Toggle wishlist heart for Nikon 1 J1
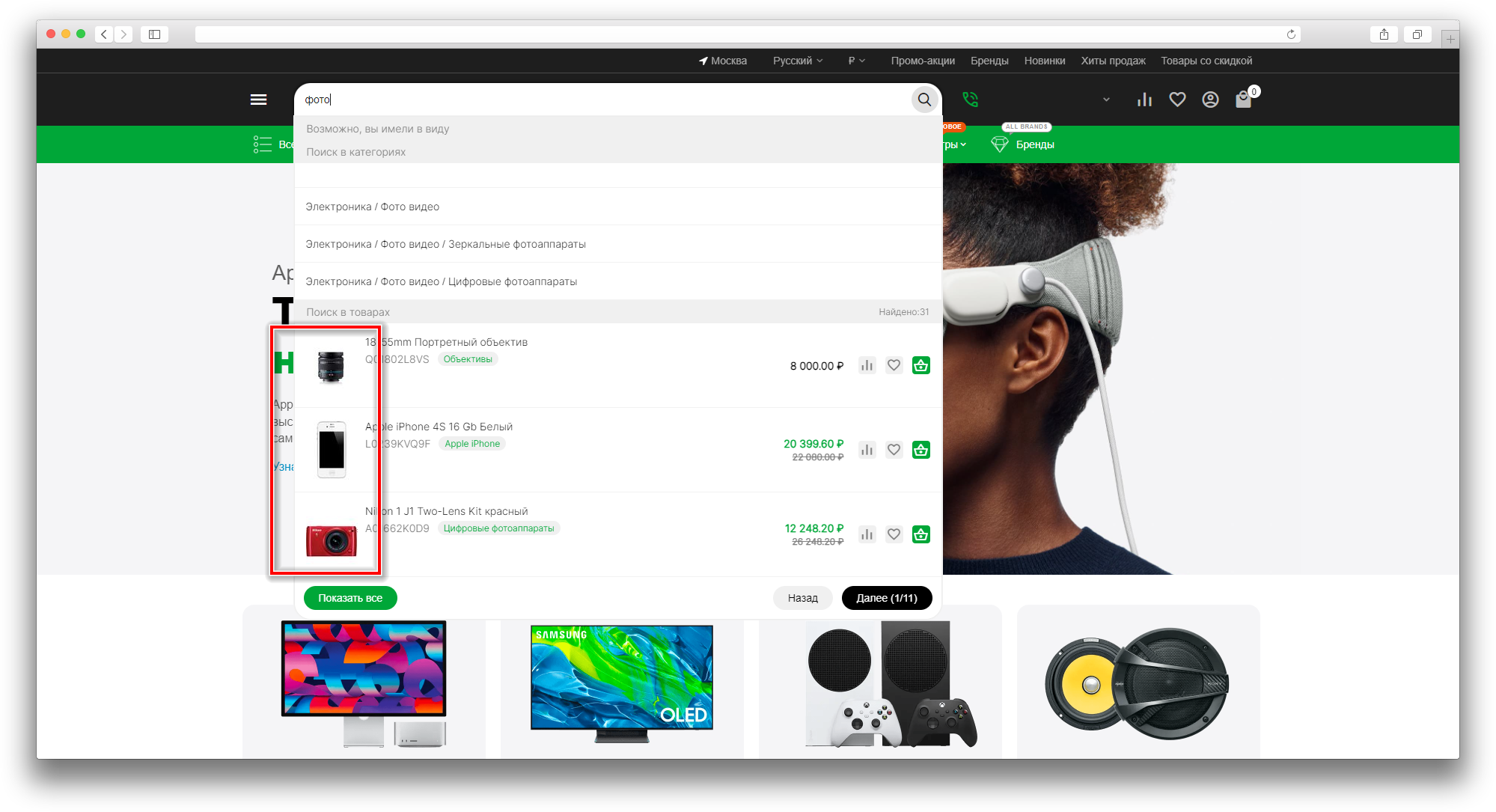 [x=894, y=534]
